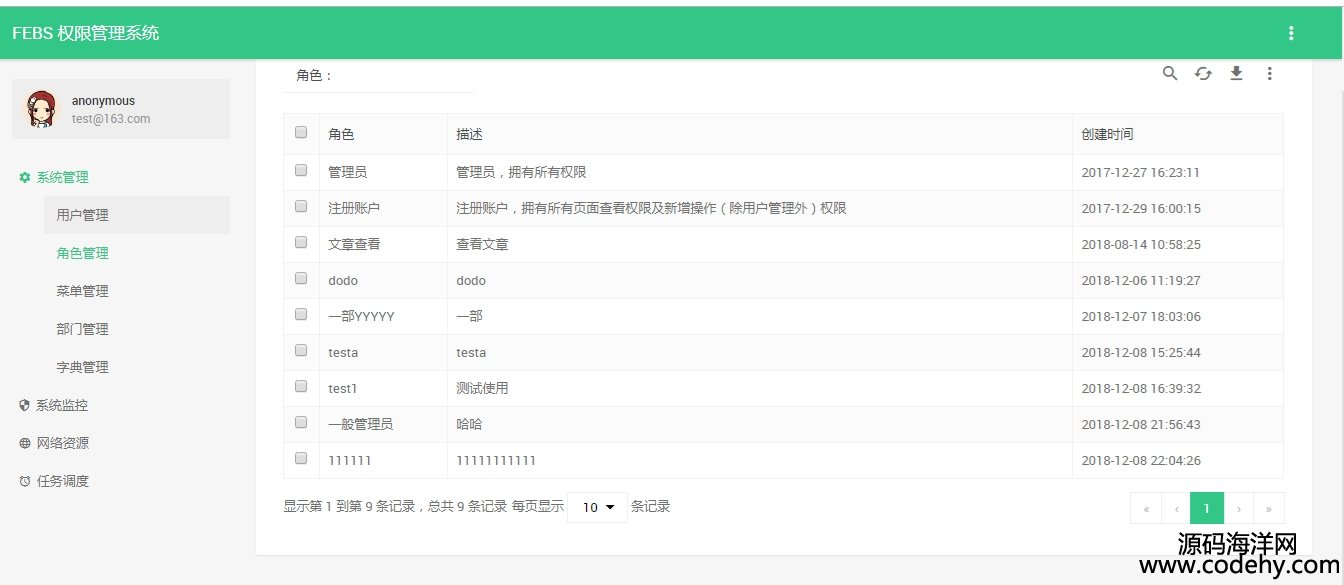Click the test@163.com email text
The height and width of the screenshot is (585, 1344).
[x=111, y=118]
